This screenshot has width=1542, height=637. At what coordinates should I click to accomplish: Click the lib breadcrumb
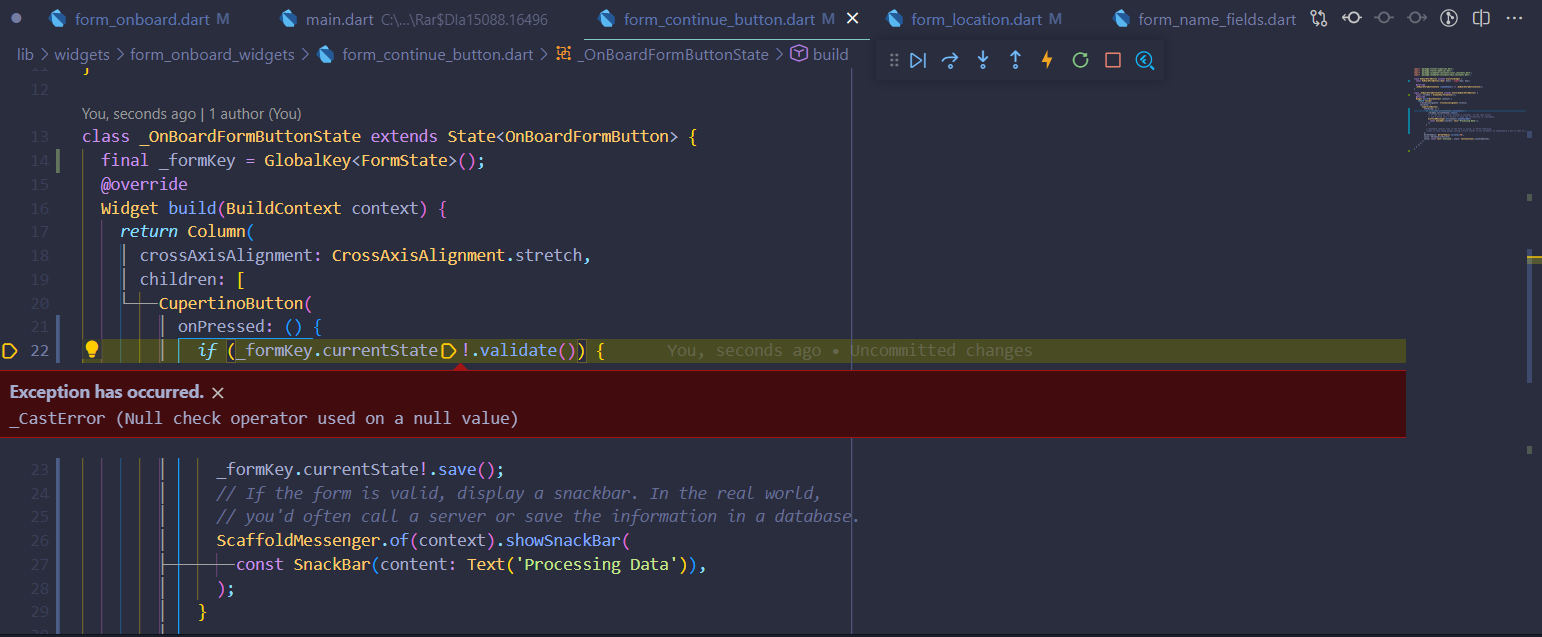coord(25,55)
